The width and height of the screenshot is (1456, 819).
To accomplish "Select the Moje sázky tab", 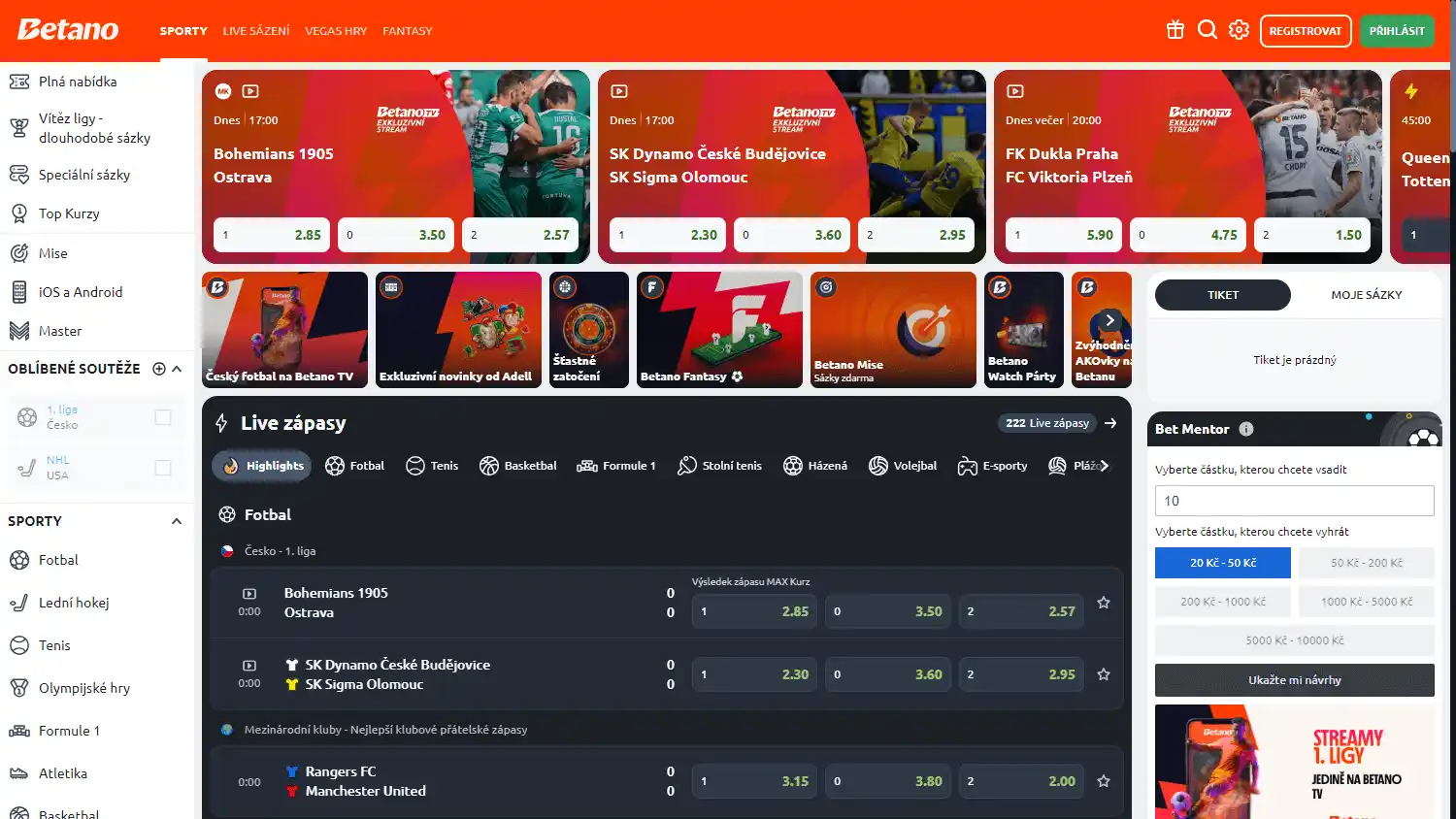I will tap(1367, 295).
